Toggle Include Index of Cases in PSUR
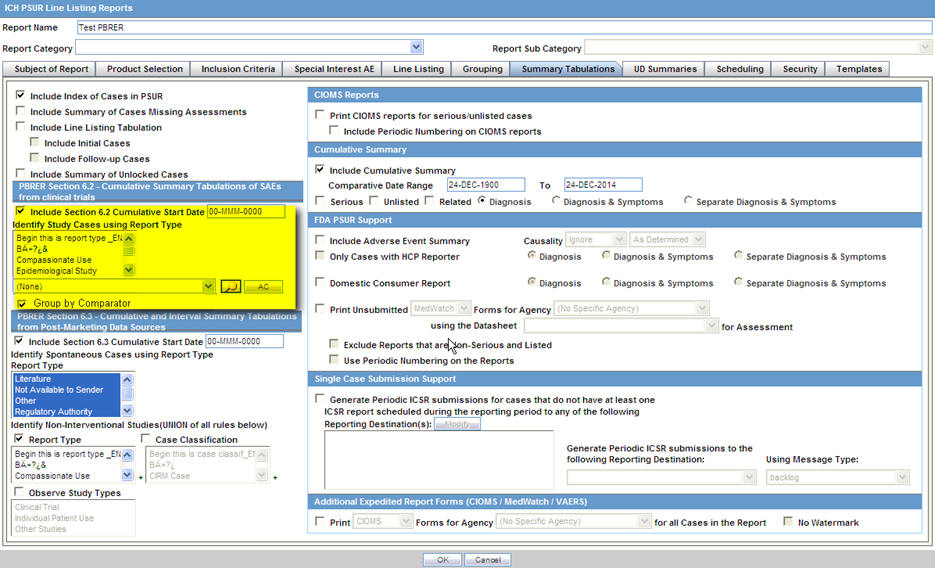The width and height of the screenshot is (935, 568). point(21,95)
